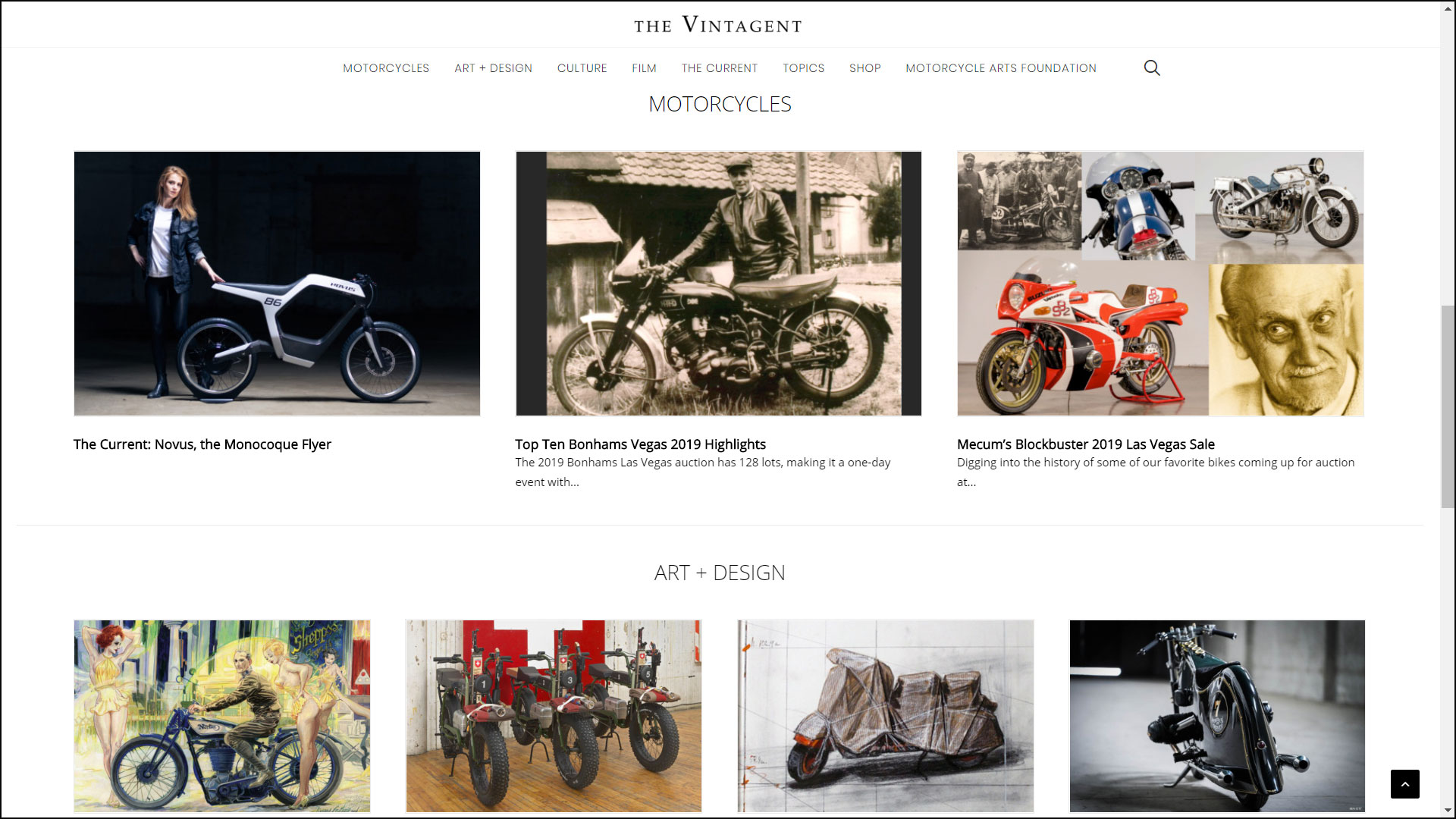Select the Culture navigation item
The image size is (1456, 819).
pyautogui.click(x=582, y=68)
